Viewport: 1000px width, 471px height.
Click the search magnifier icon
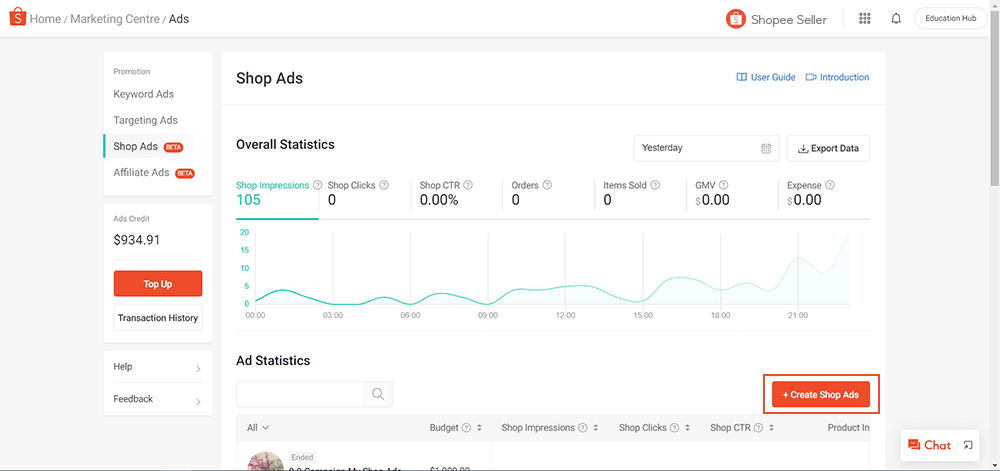pos(378,394)
